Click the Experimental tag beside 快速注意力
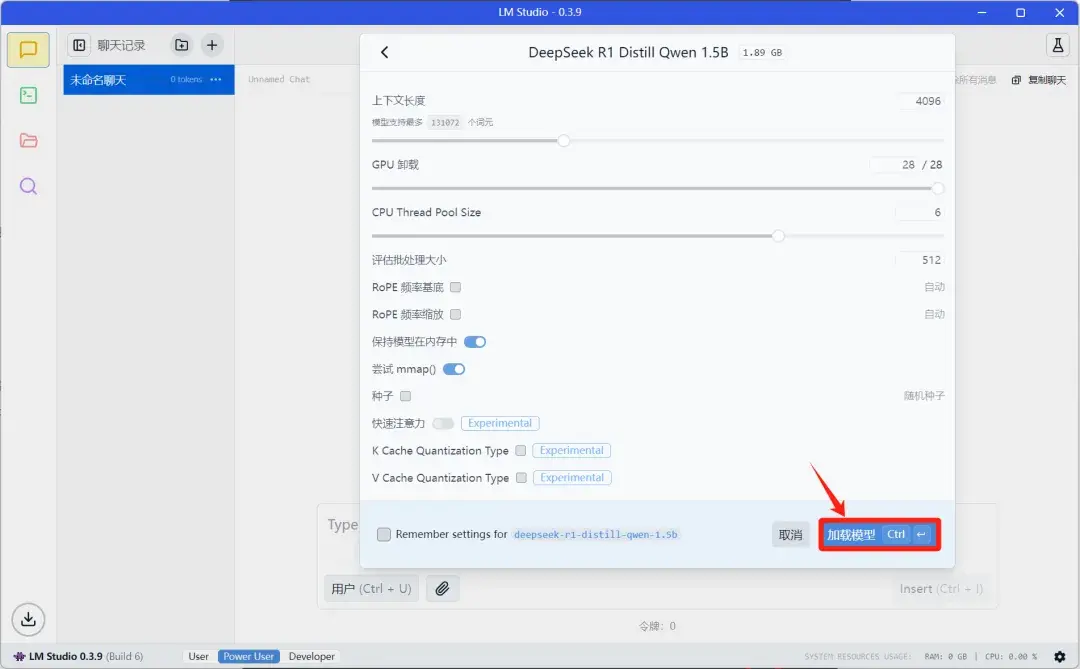This screenshot has height=669, width=1080. (x=500, y=423)
